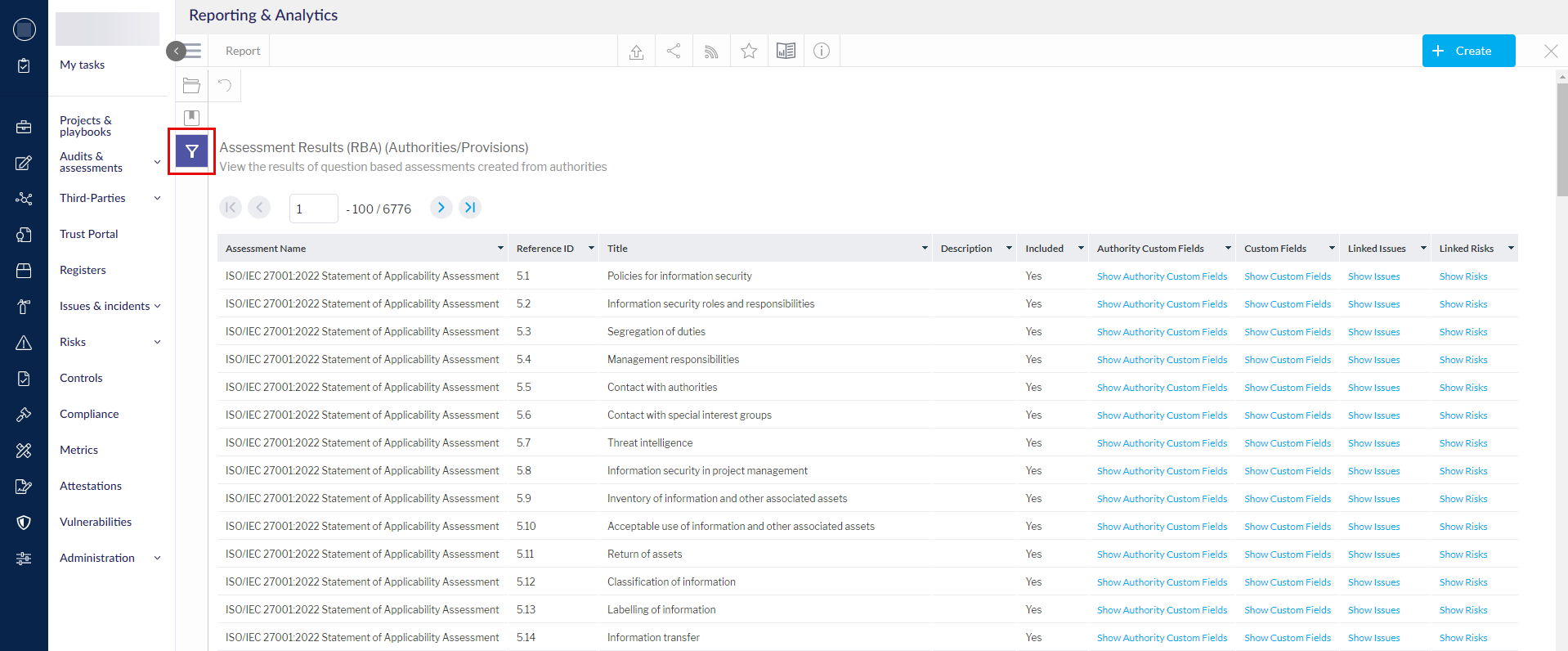
Task: Click the Vulnerabilities shield rail icon
Action: (24, 523)
